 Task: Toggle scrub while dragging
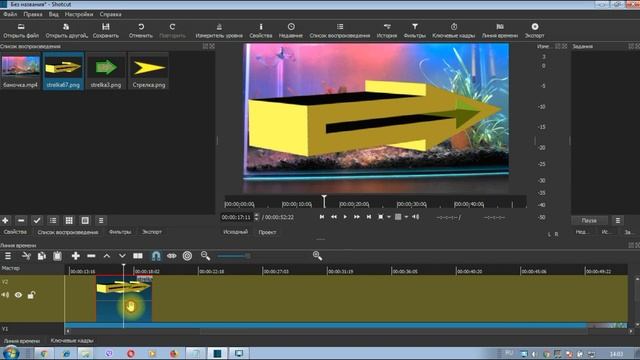(x=171, y=256)
